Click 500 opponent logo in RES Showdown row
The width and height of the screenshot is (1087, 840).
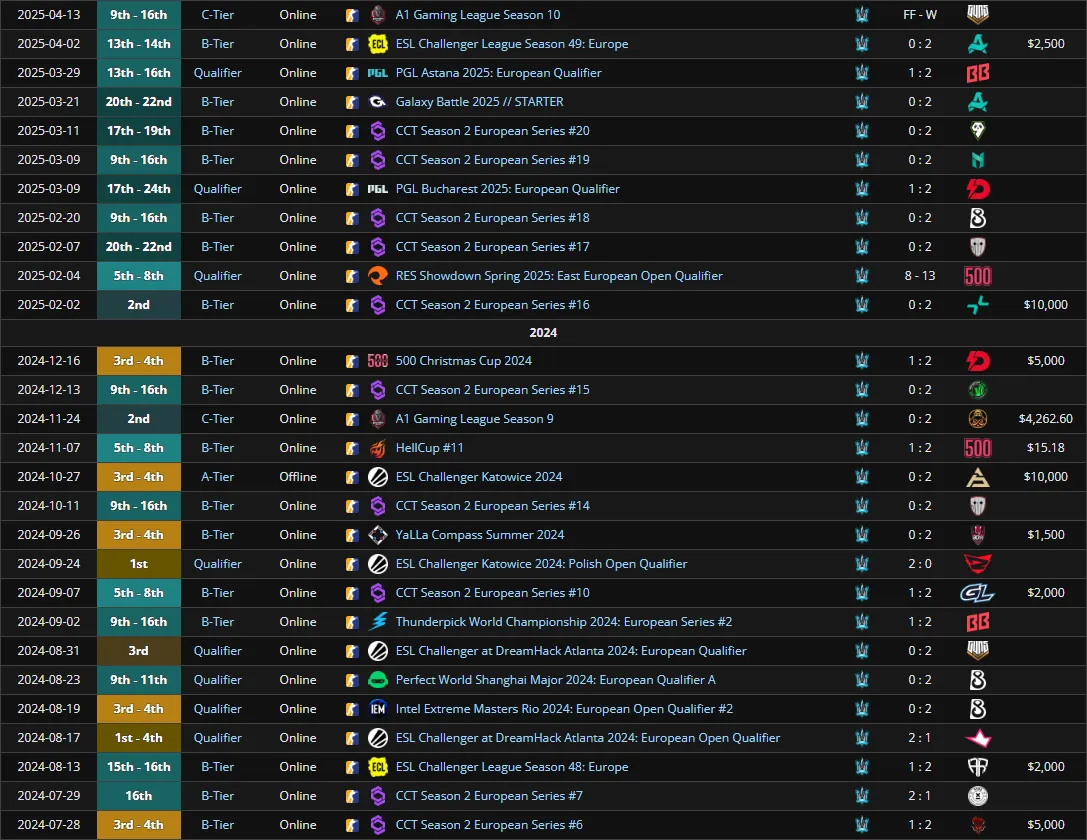pyautogui.click(x=978, y=276)
